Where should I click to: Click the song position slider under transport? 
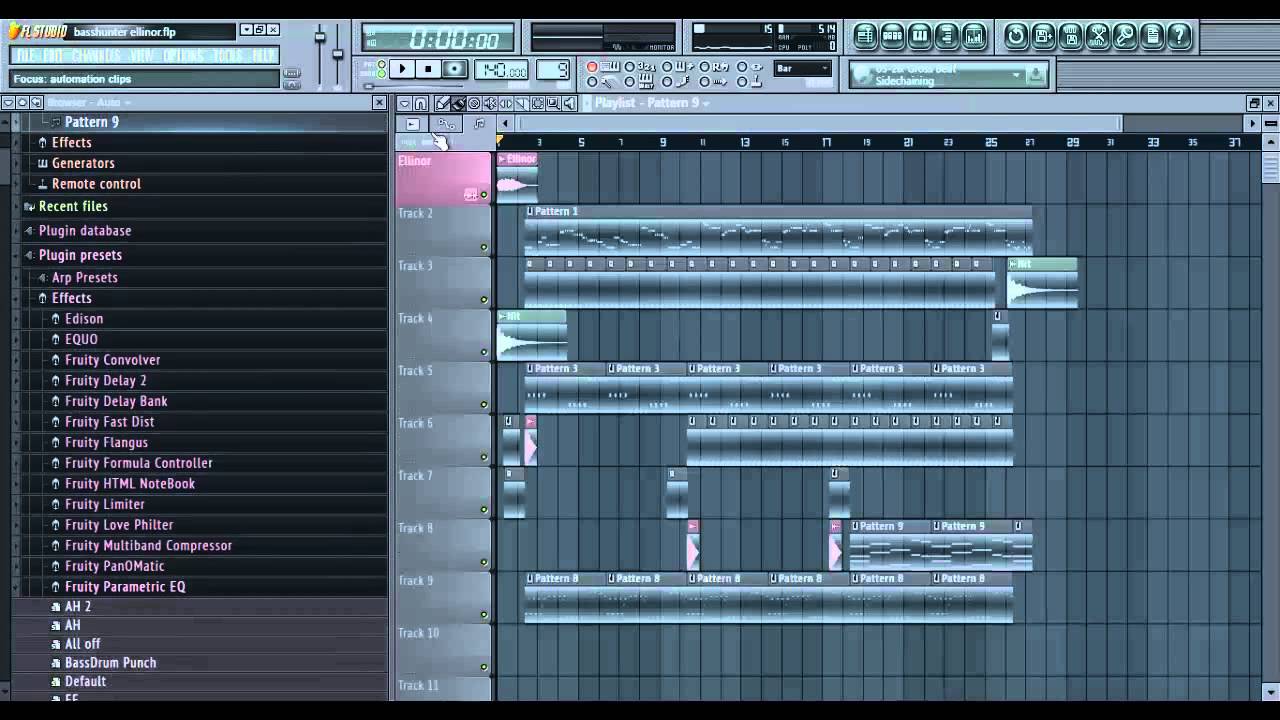pos(415,86)
